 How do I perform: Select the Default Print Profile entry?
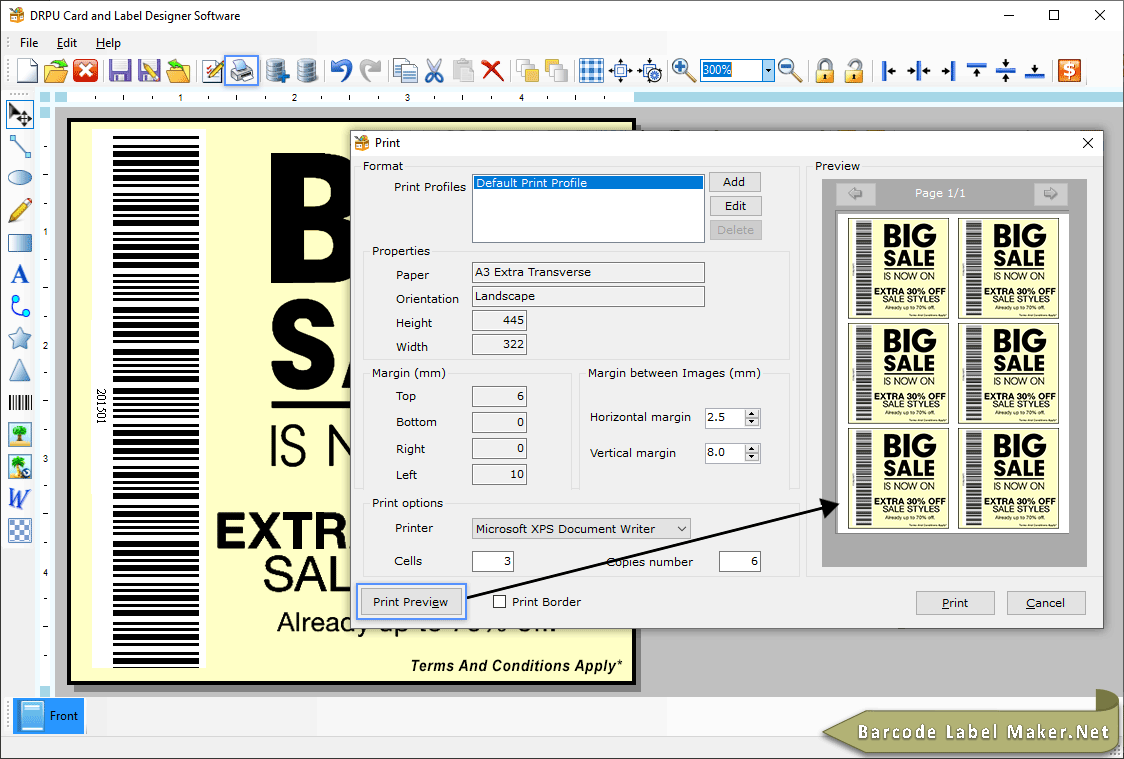click(588, 183)
